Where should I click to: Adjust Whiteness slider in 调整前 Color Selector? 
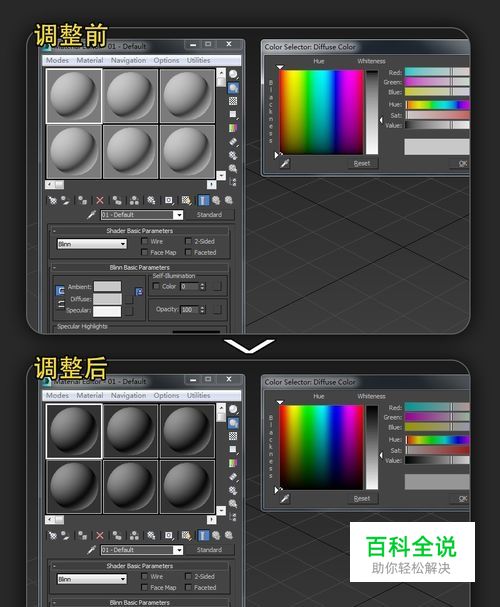[372, 113]
